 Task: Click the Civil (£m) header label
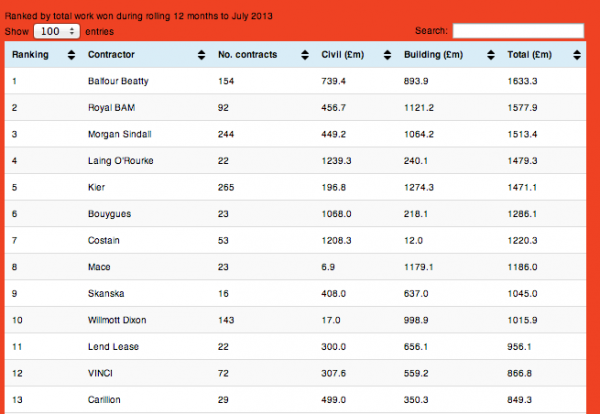click(x=342, y=55)
